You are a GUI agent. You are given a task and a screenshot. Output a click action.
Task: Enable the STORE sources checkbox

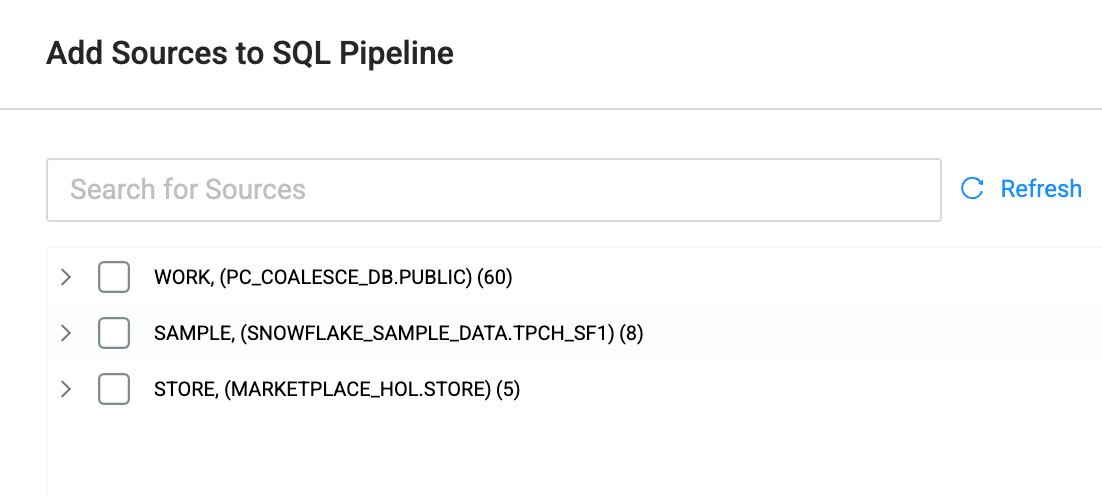coord(114,389)
